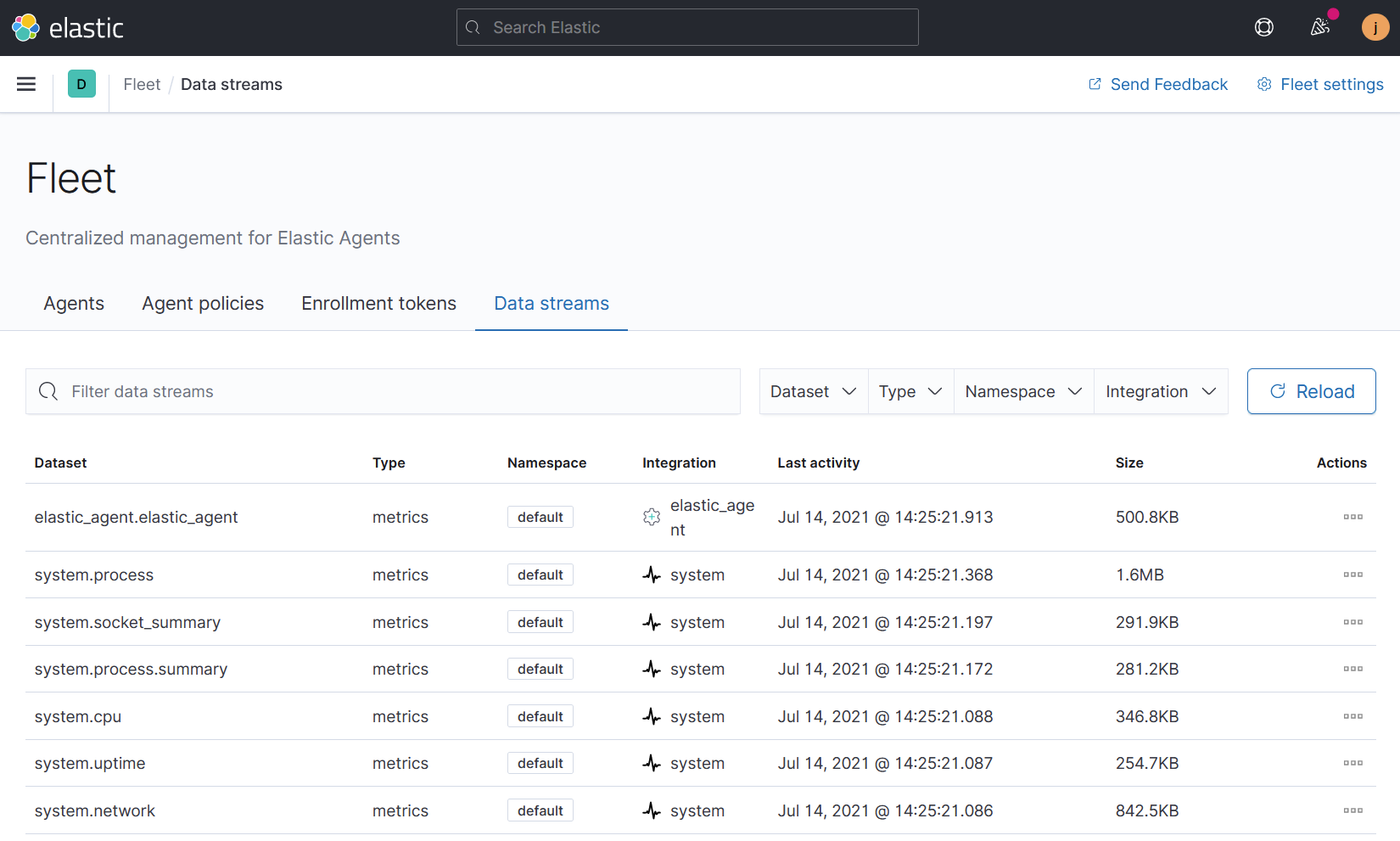Viewport: 1400px width, 841px height.
Task: Open the help menu icon
Action: pos(1264,28)
